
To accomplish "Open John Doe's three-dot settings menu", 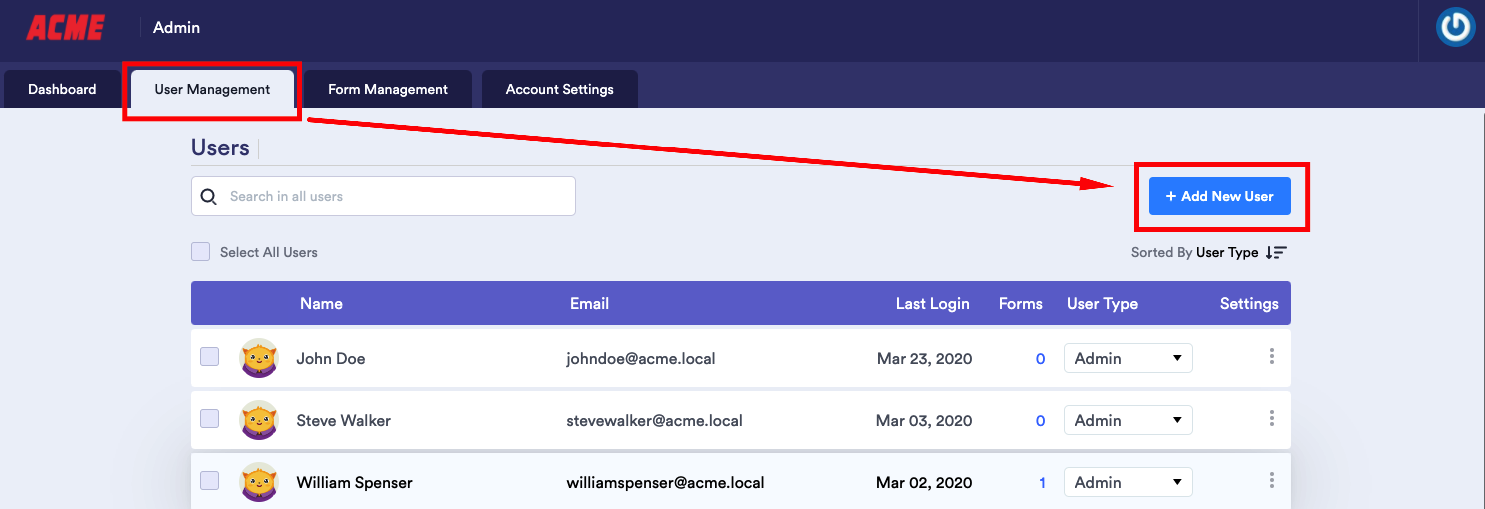I will (1271, 357).
